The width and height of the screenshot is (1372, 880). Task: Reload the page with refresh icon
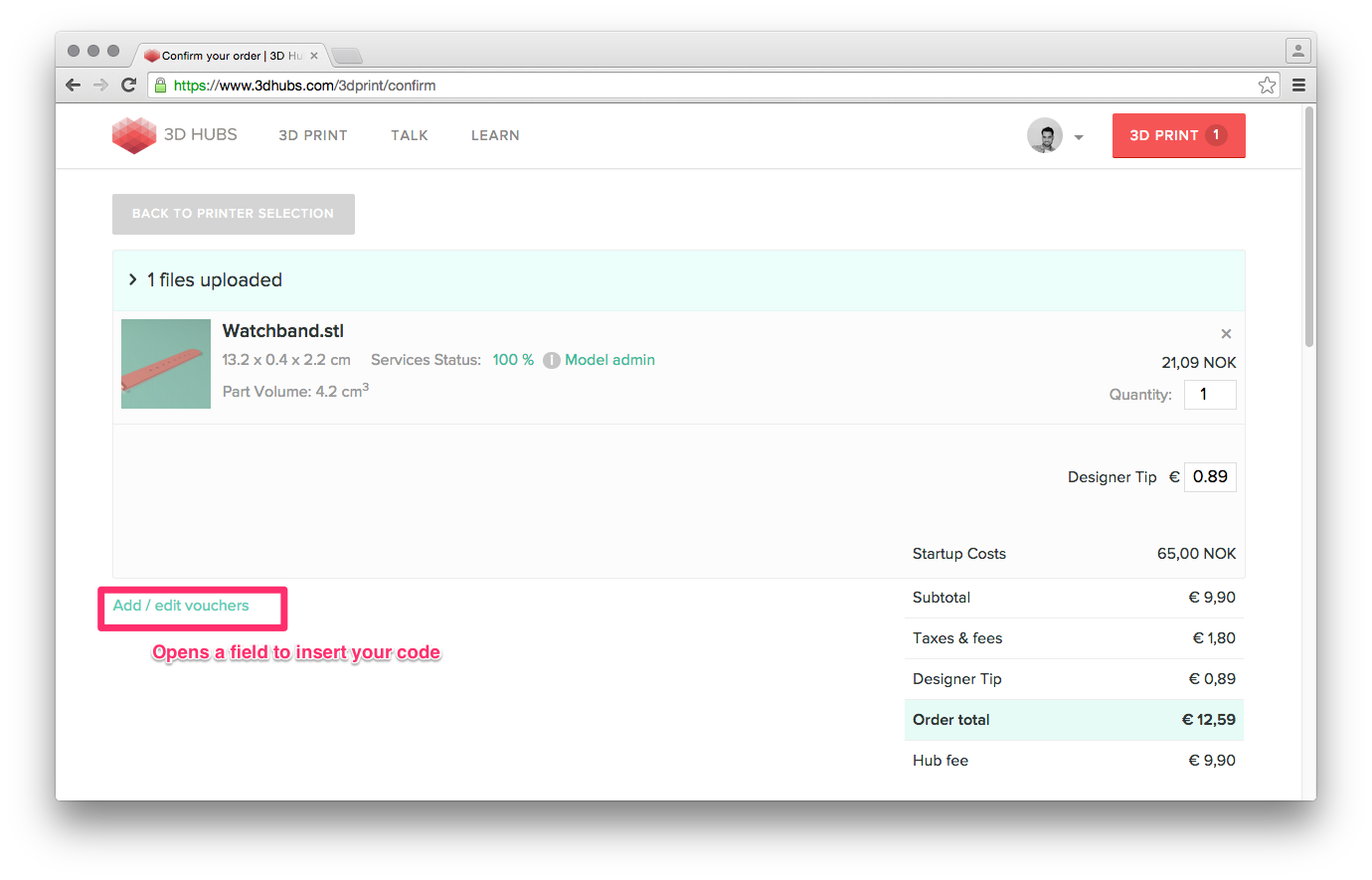pos(128,86)
